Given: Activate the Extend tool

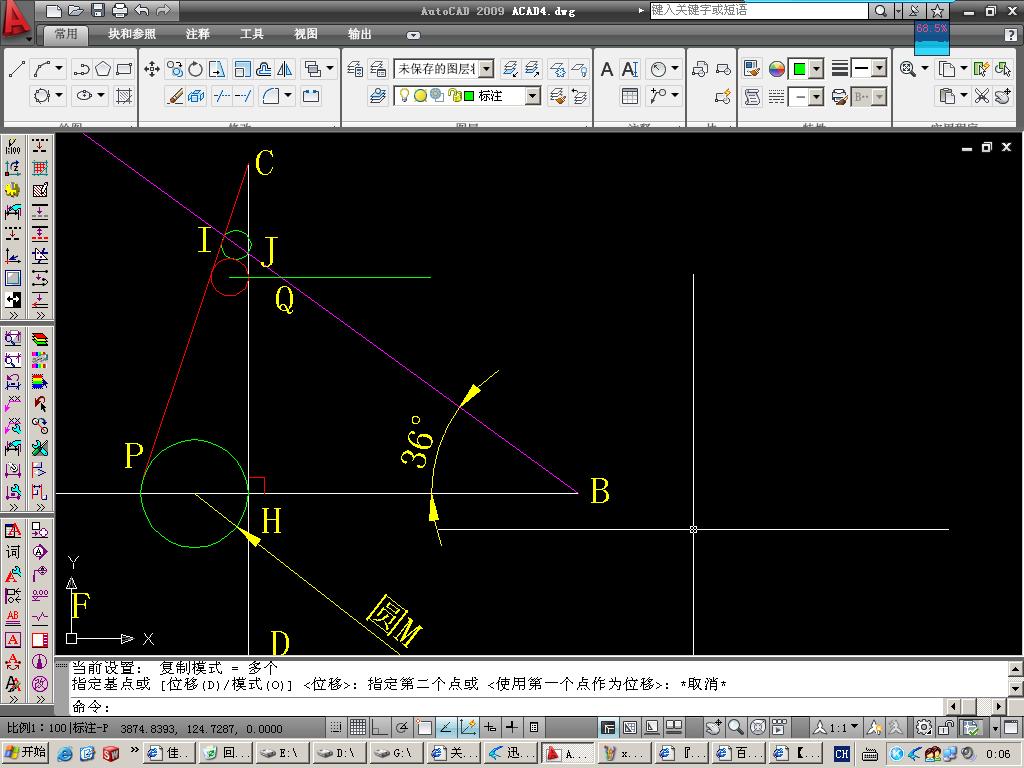Looking at the screenshot, I should pyautogui.click(x=243, y=97).
